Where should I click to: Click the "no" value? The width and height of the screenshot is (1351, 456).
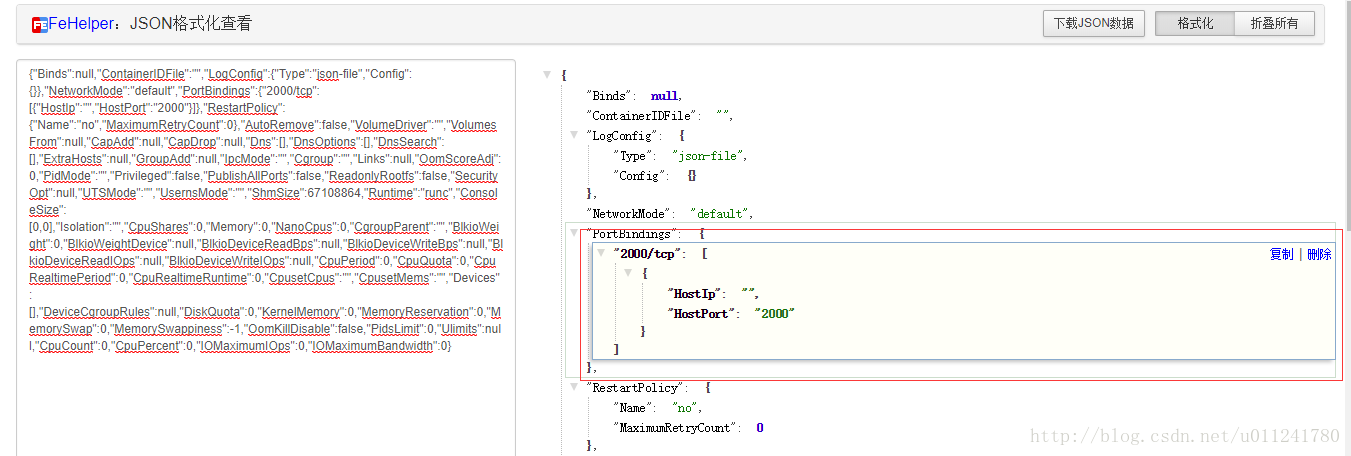(x=687, y=407)
